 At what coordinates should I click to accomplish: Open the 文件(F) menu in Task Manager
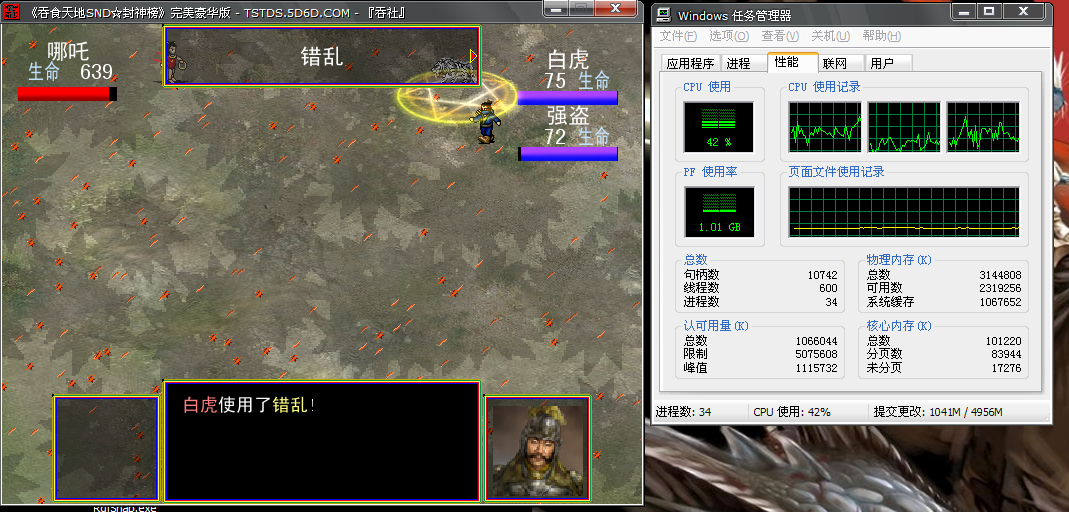pos(678,36)
